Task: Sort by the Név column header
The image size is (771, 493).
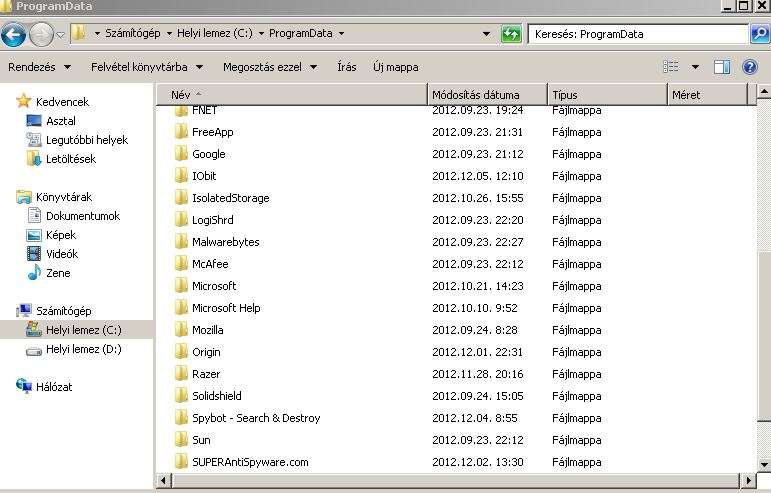Action: (292, 94)
